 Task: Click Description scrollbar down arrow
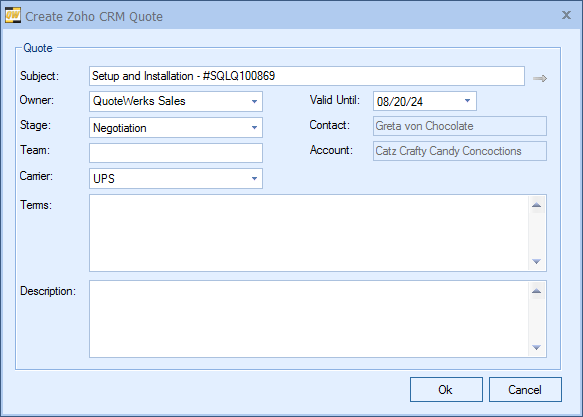pos(537,348)
